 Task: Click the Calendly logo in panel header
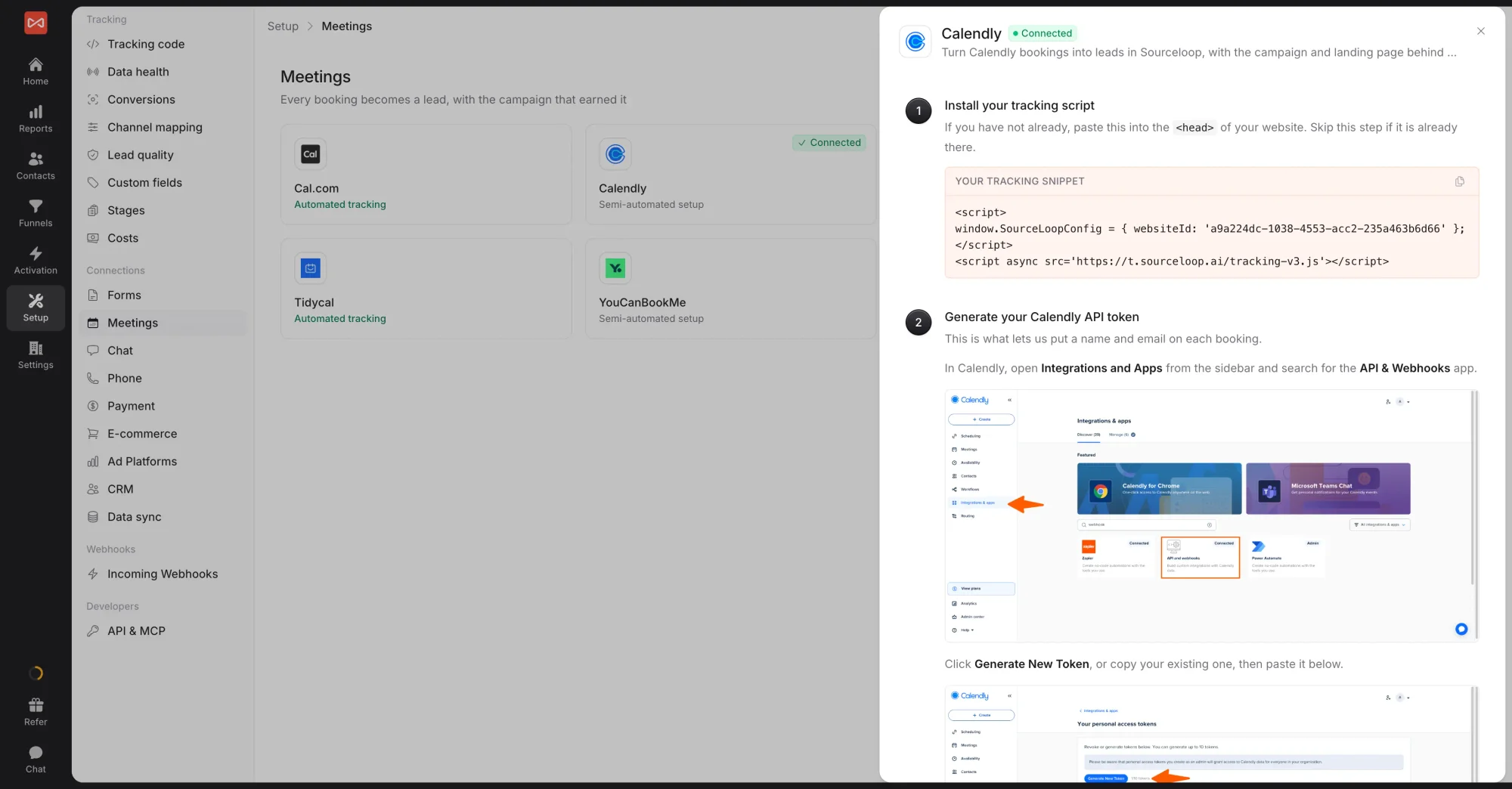(x=915, y=42)
